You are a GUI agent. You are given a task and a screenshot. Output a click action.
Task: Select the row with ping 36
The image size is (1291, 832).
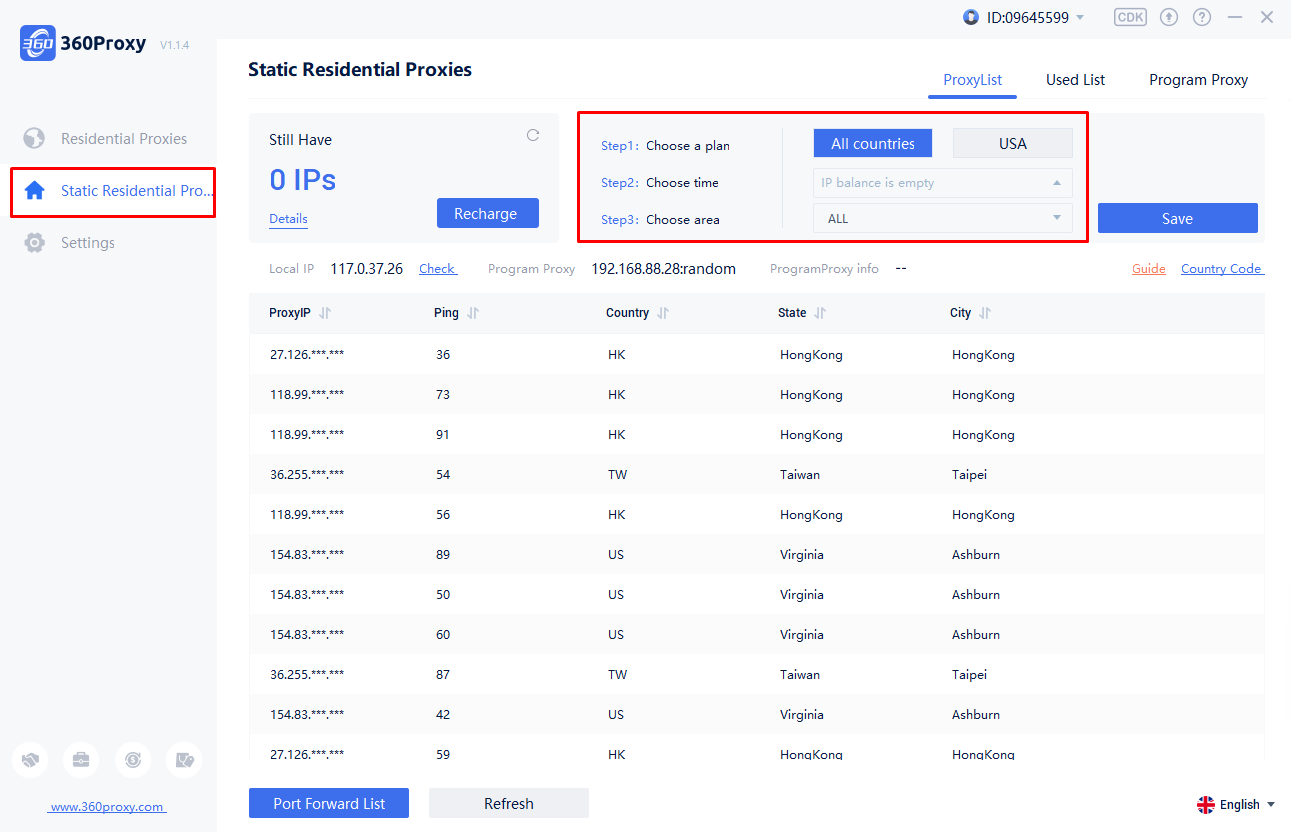click(756, 355)
